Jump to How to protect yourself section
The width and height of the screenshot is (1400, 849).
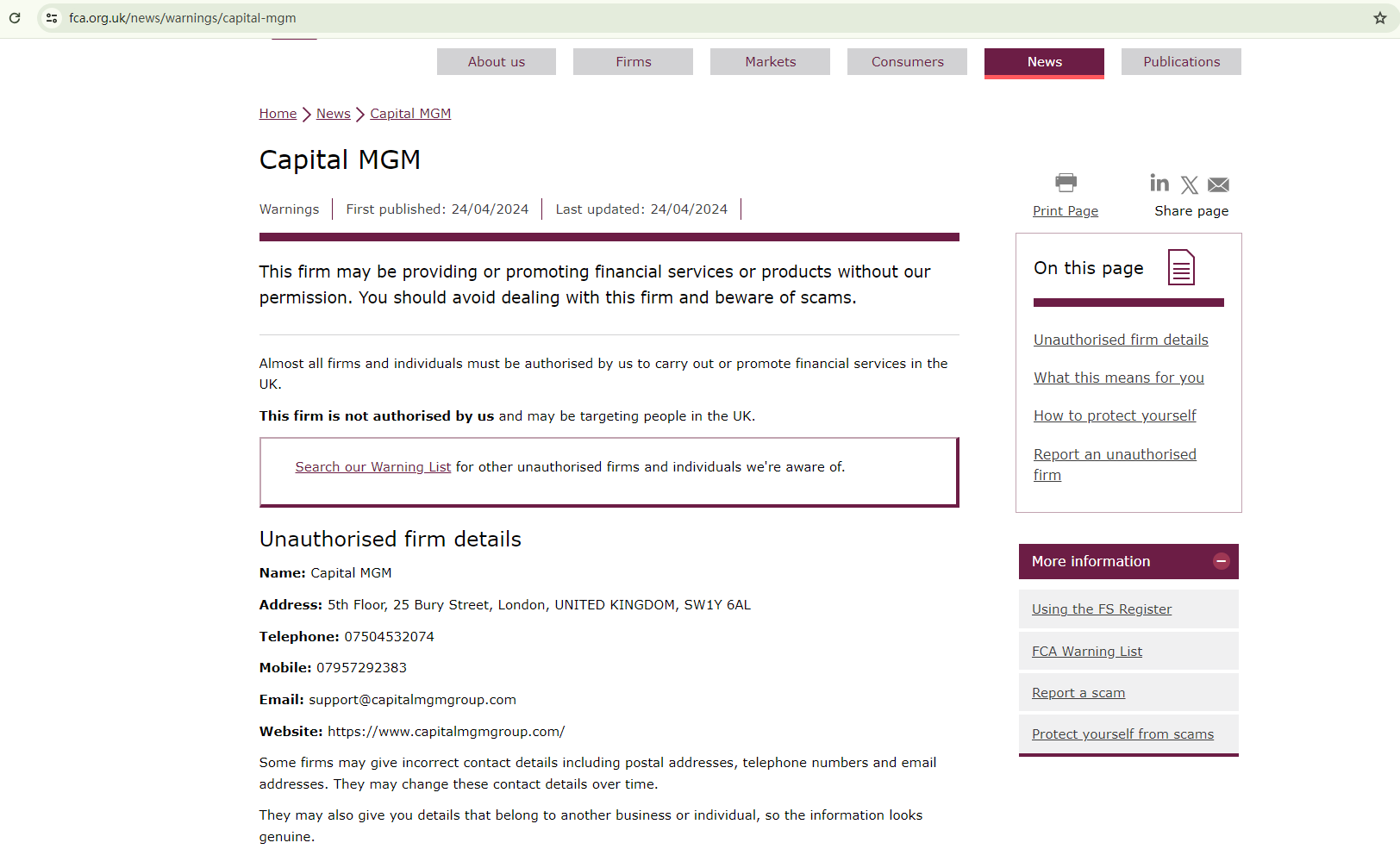point(1115,415)
